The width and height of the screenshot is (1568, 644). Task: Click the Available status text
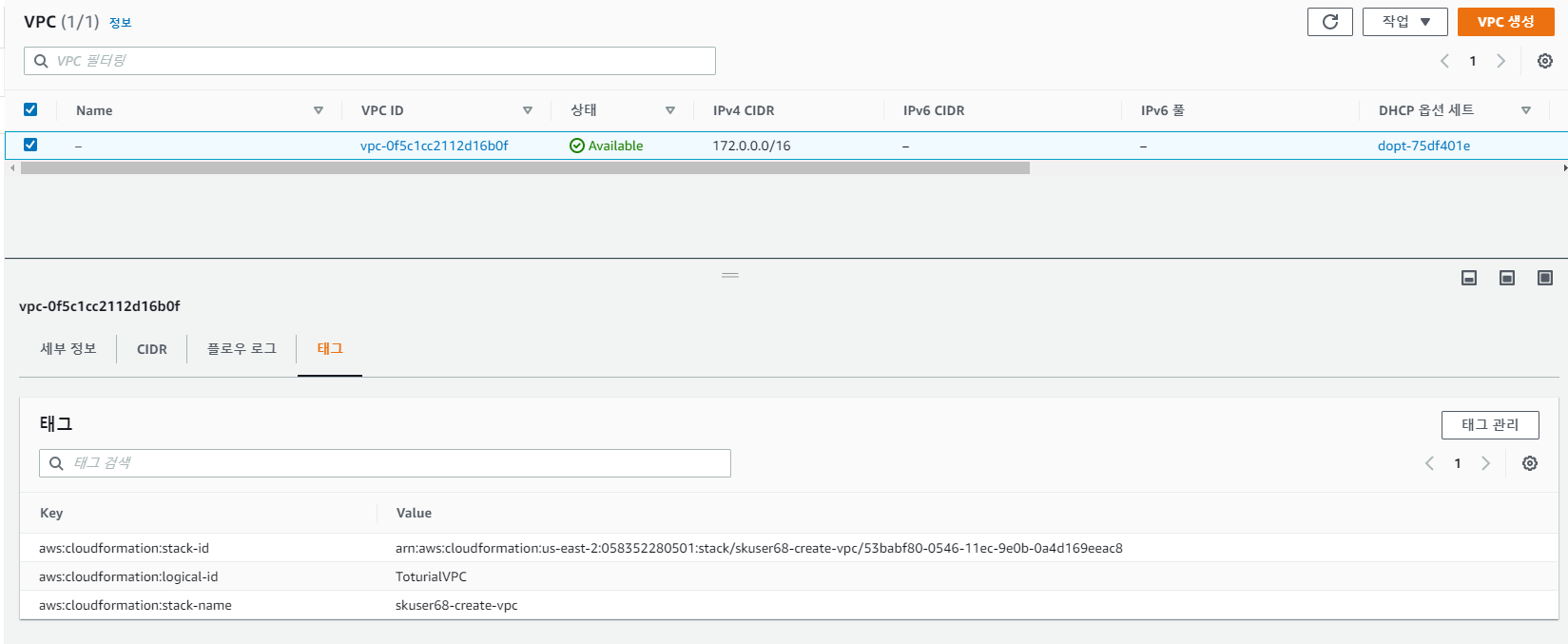point(615,146)
